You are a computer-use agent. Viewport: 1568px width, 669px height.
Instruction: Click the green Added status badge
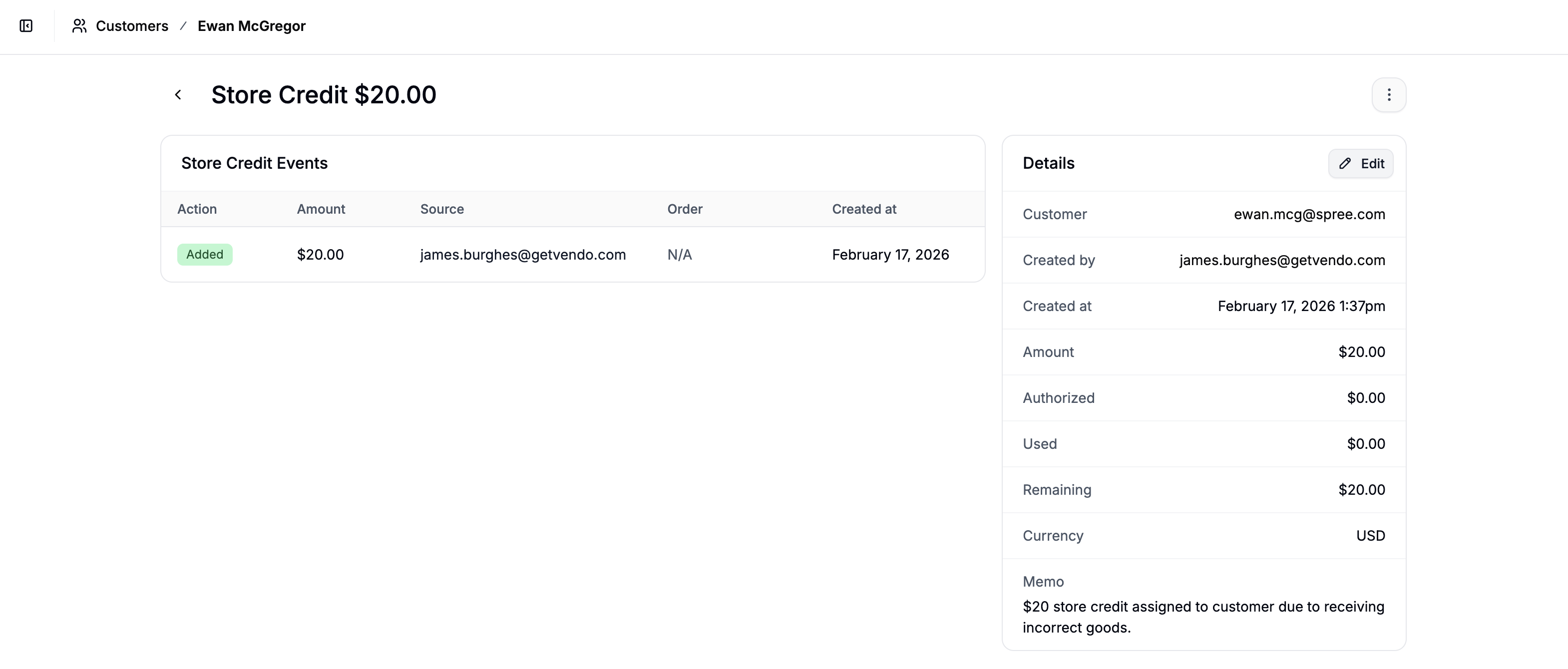coord(205,255)
